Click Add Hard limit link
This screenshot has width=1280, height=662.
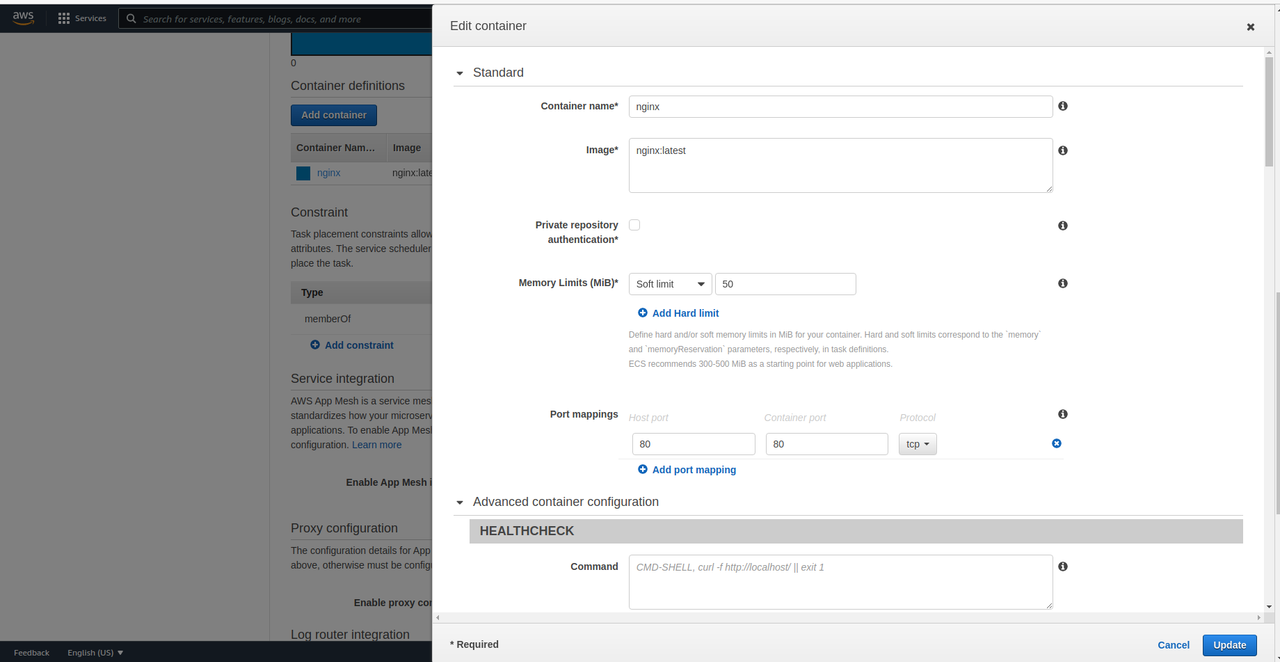coord(678,313)
